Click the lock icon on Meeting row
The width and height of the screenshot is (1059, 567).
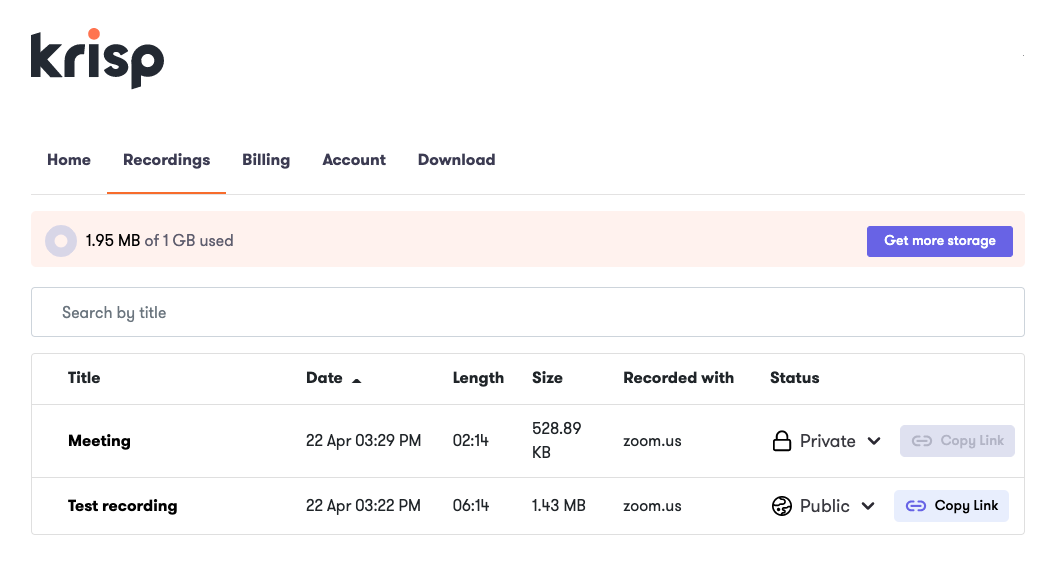tap(781, 441)
